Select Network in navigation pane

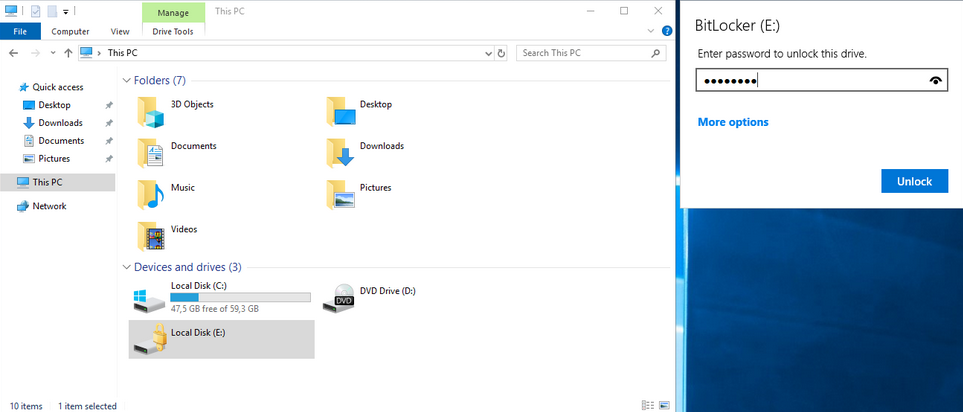[49, 206]
